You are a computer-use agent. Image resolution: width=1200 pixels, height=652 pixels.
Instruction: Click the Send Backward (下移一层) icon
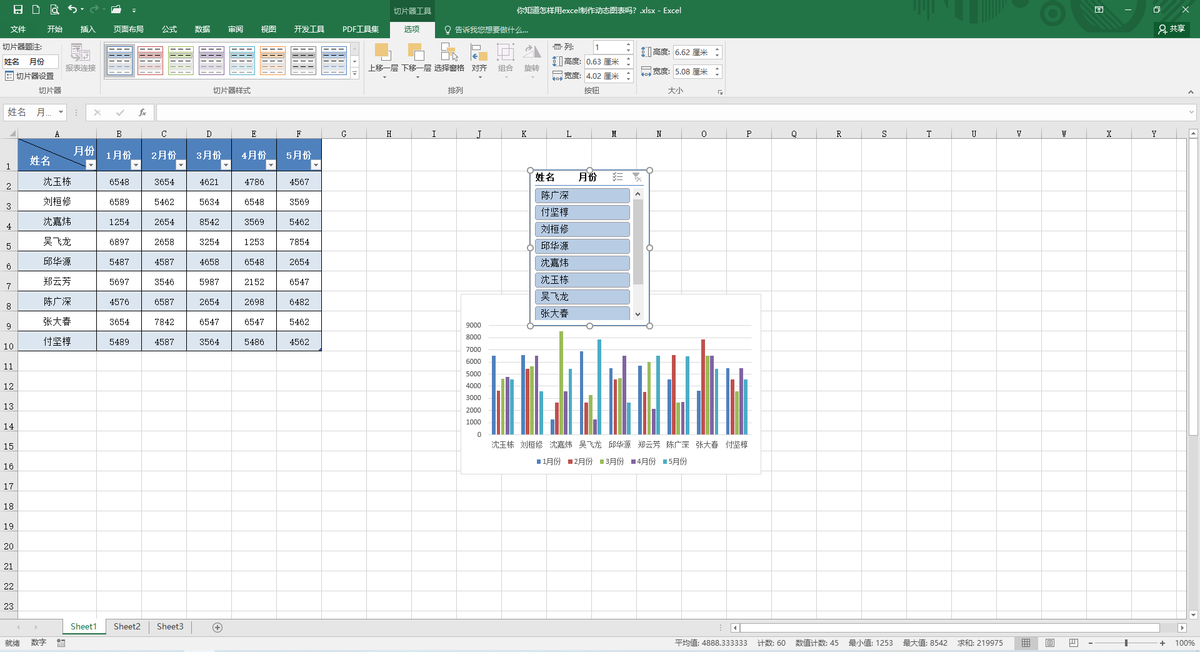tap(416, 52)
